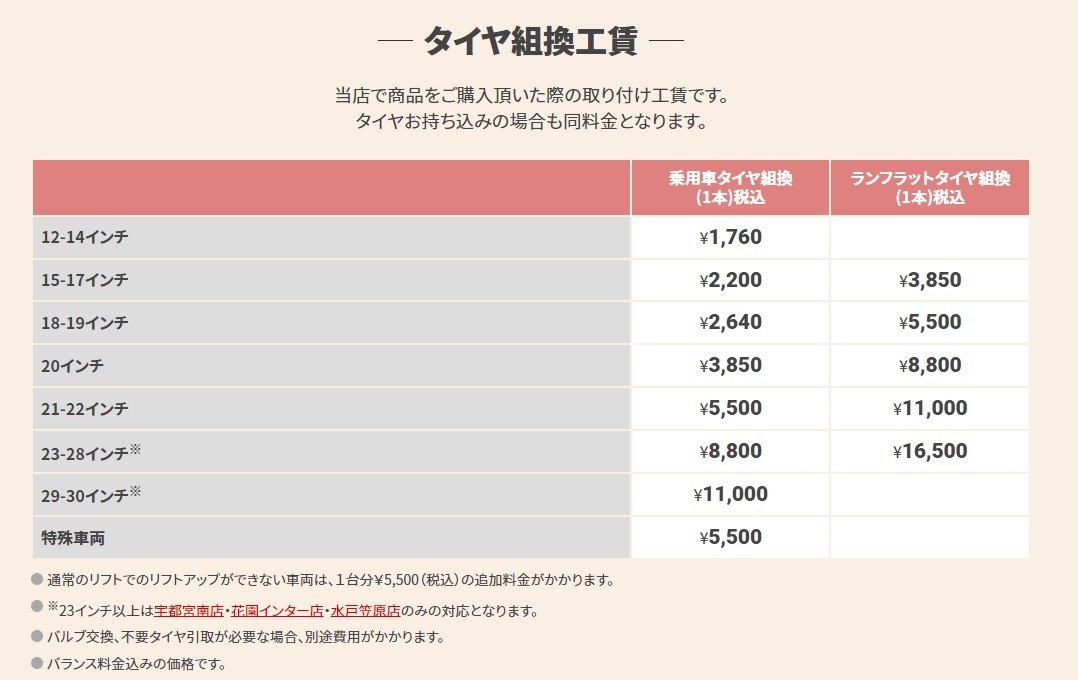Select the 21-22インチ row label
Image resolution: width=1078 pixels, height=680 pixels.
click(x=85, y=409)
